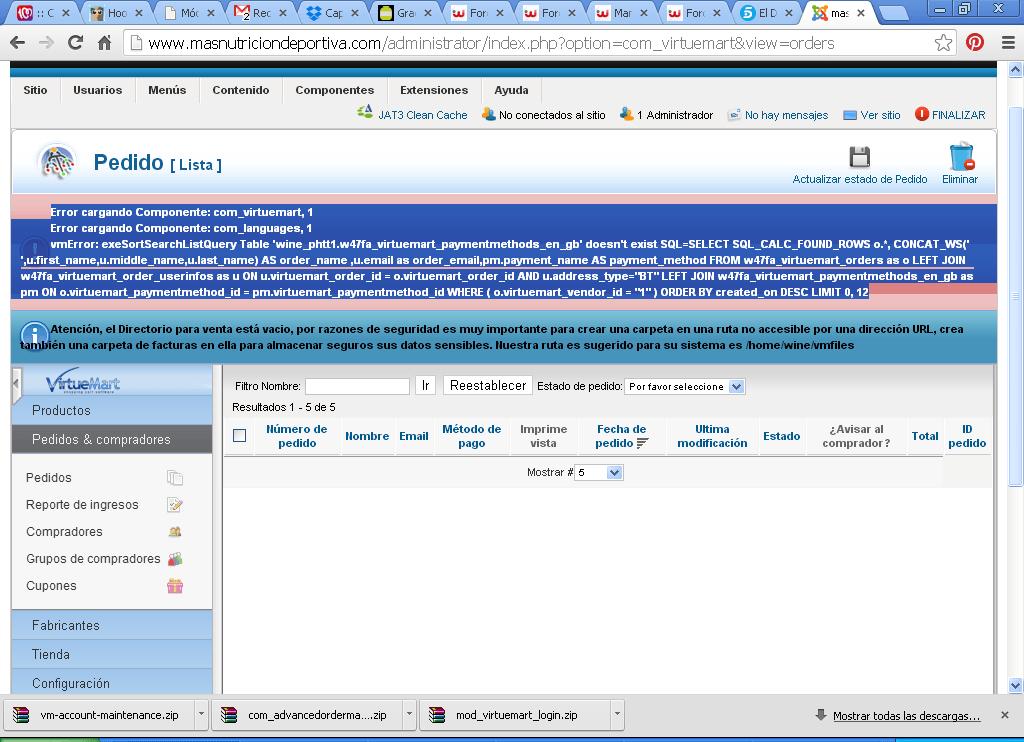The height and width of the screenshot is (742, 1024).
Task: Collapse the VirtueMart sidebar arrow
Action: (16, 383)
